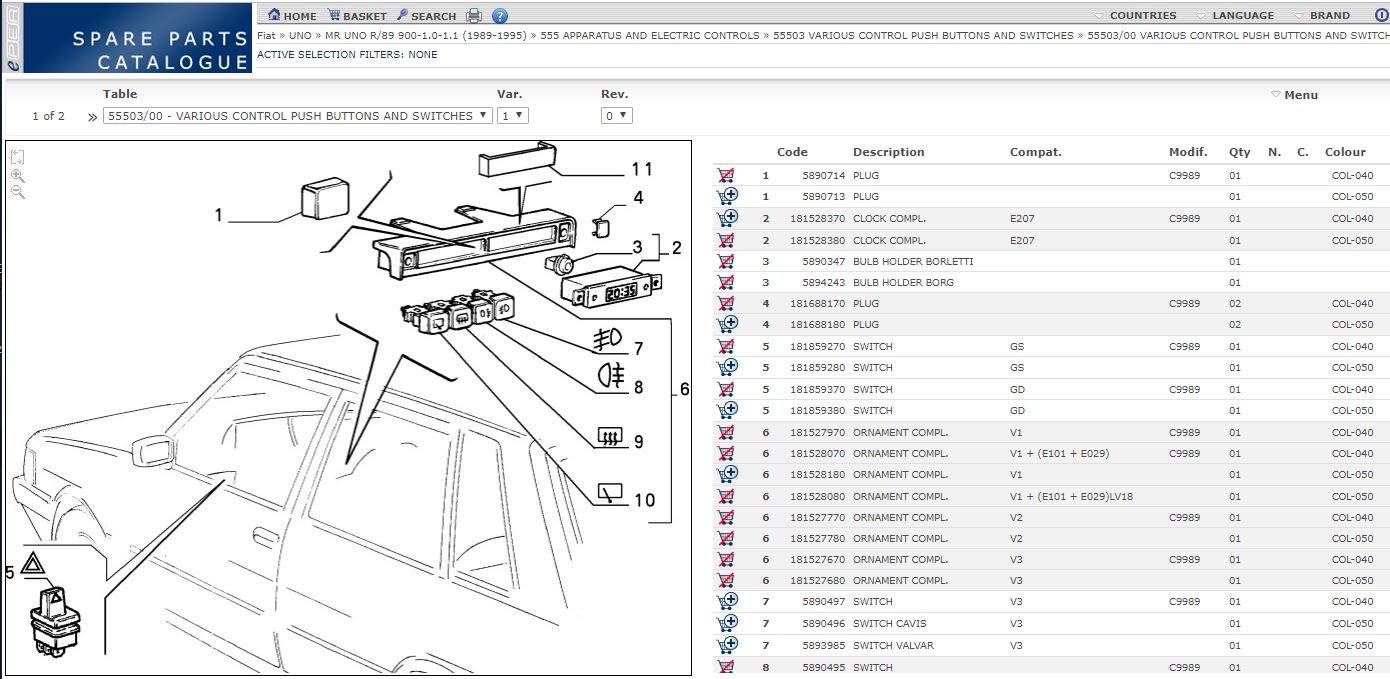Viewport: 1390px width, 679px height.
Task: Click crossed cart for BULB HOLDER BORLETTI
Action: pos(726,261)
